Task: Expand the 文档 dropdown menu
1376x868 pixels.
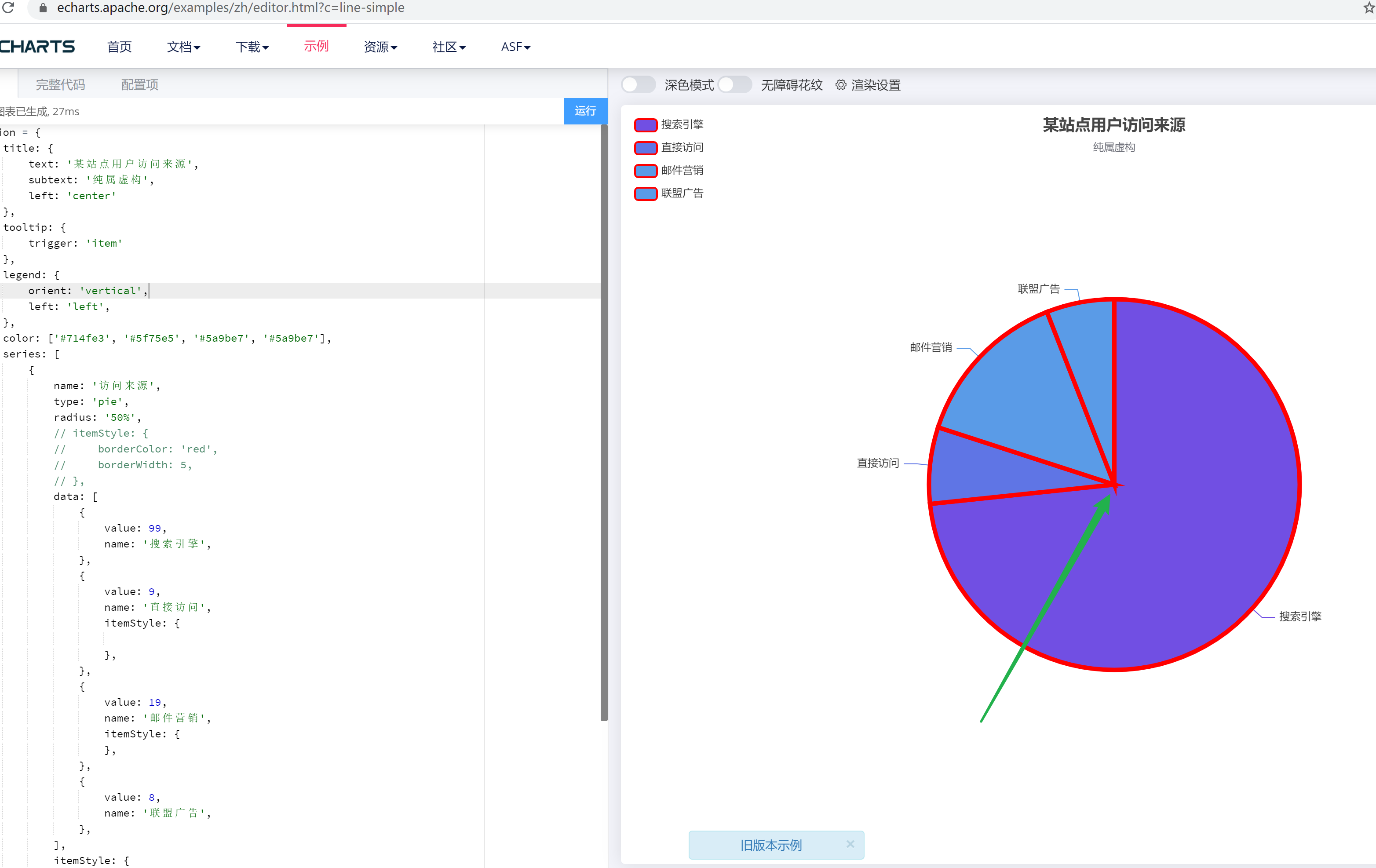Action: [183, 47]
